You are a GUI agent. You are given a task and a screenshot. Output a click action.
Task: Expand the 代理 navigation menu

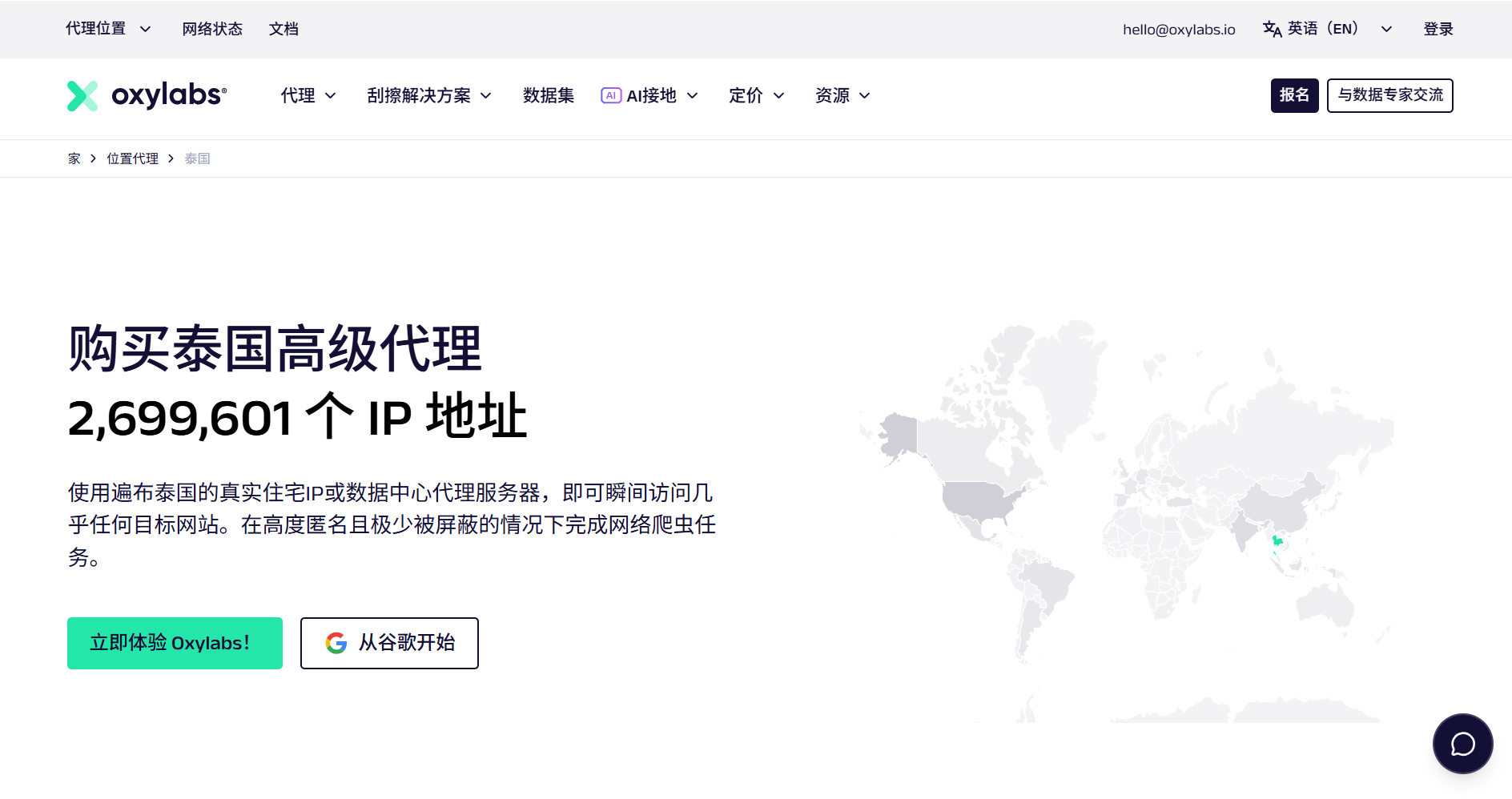308,95
